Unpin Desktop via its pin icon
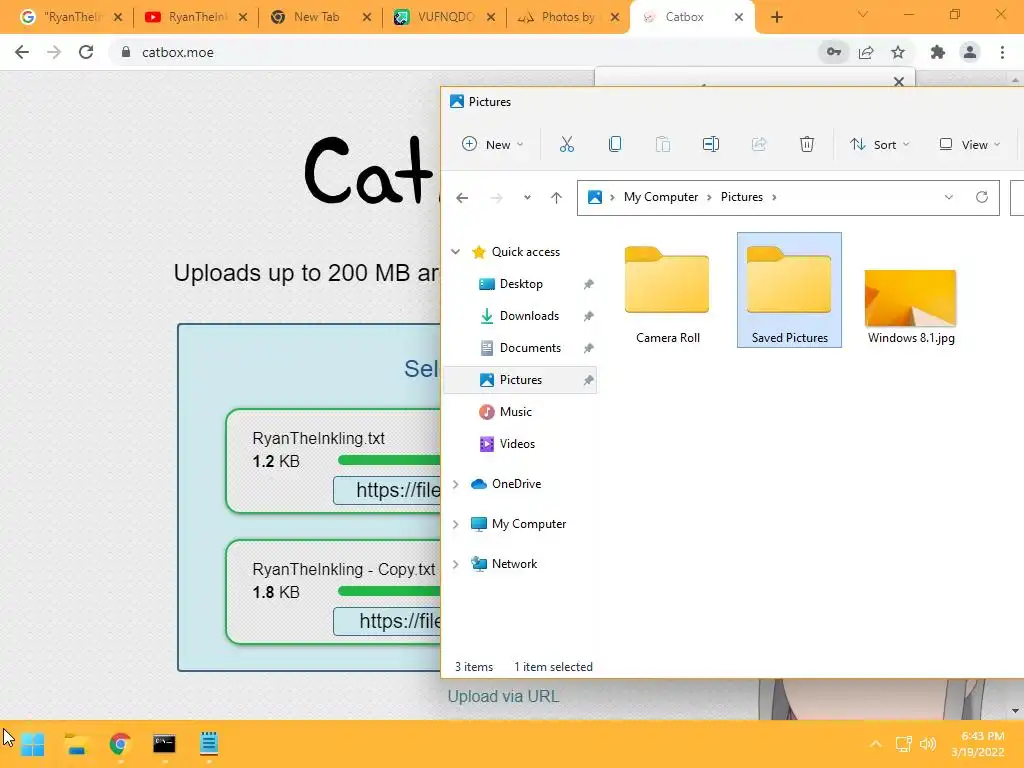 [588, 284]
